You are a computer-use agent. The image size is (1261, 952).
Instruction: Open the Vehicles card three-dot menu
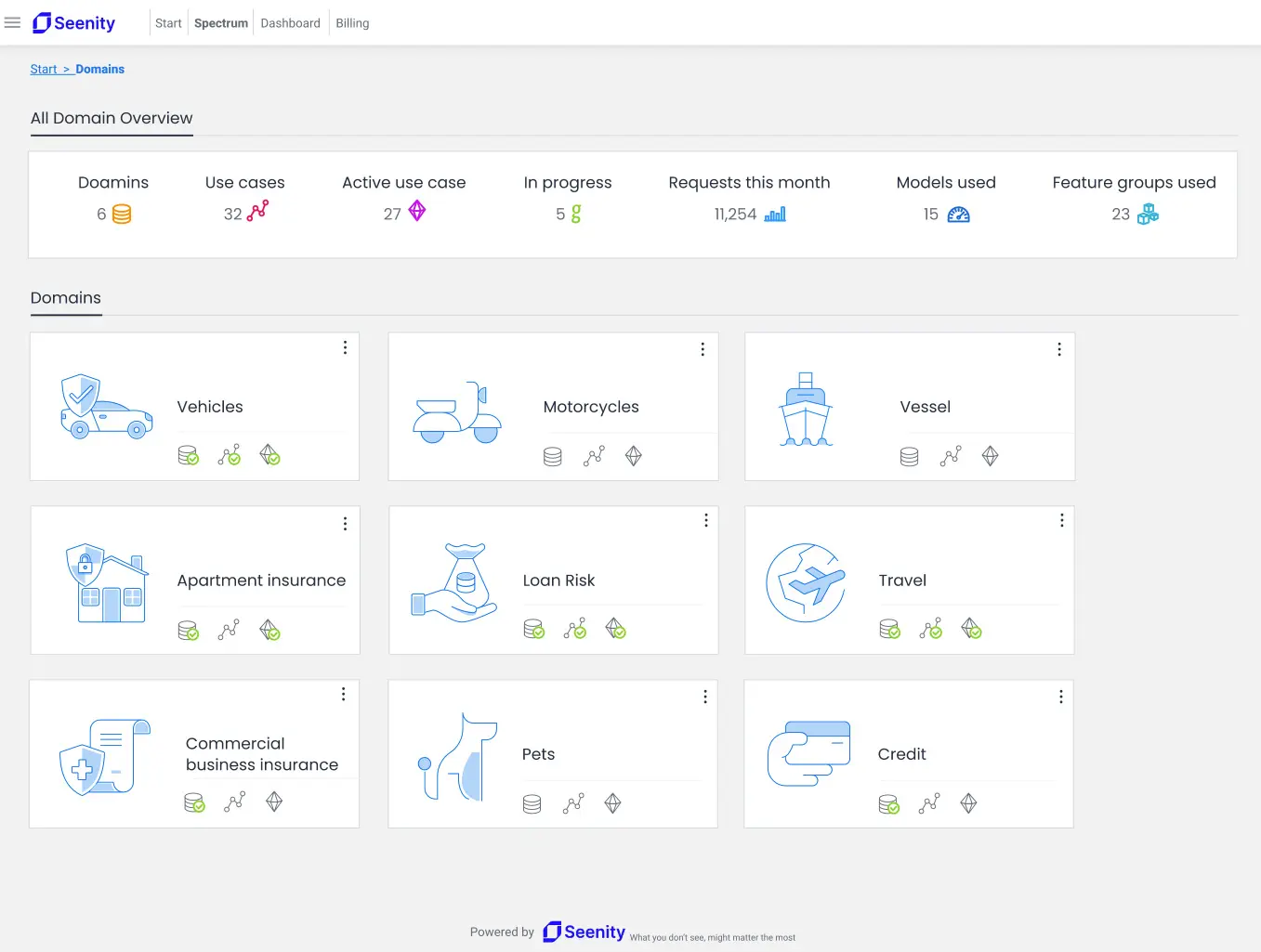tap(345, 347)
